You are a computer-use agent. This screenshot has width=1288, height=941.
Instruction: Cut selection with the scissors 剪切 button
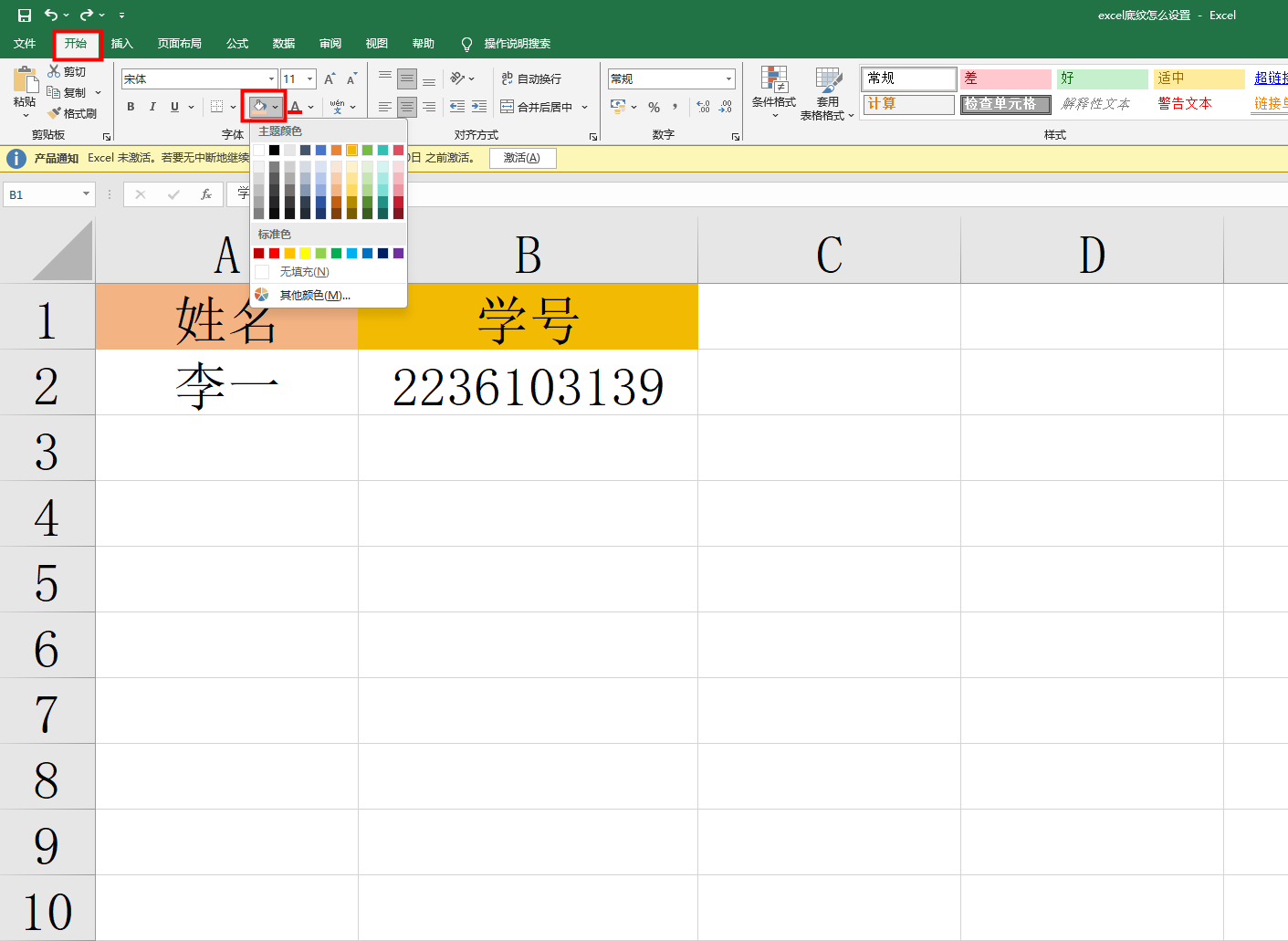[67, 71]
